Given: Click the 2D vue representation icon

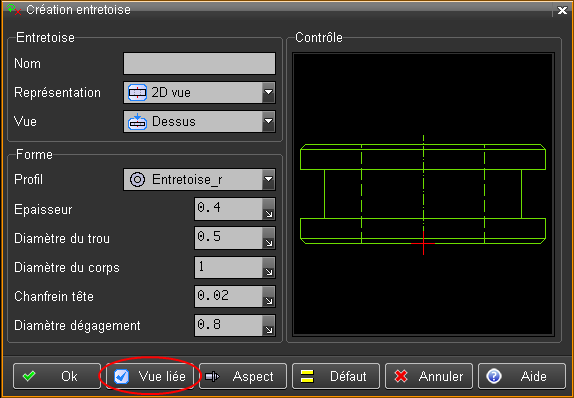Looking at the screenshot, I should click(x=137, y=93).
